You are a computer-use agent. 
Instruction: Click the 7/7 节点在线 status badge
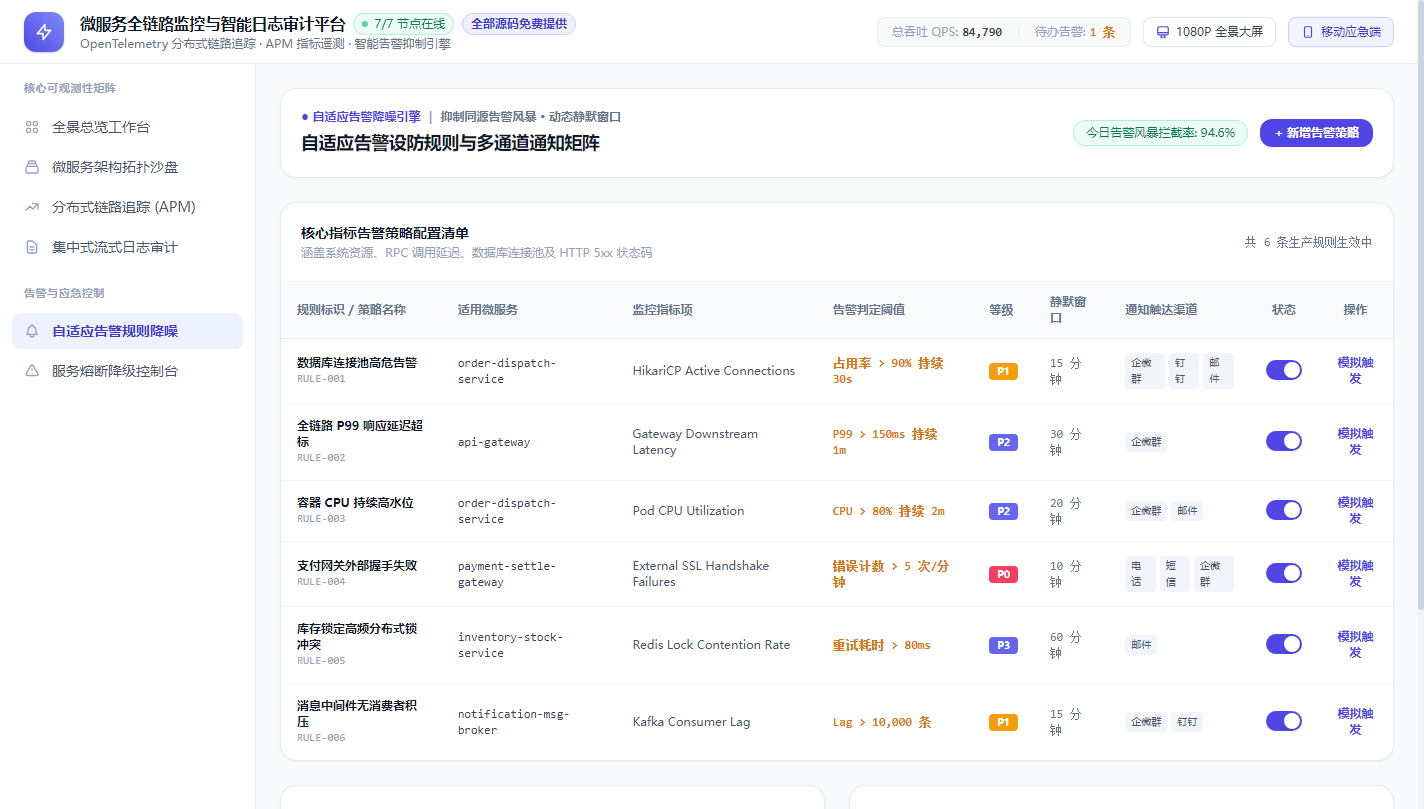[x=404, y=24]
